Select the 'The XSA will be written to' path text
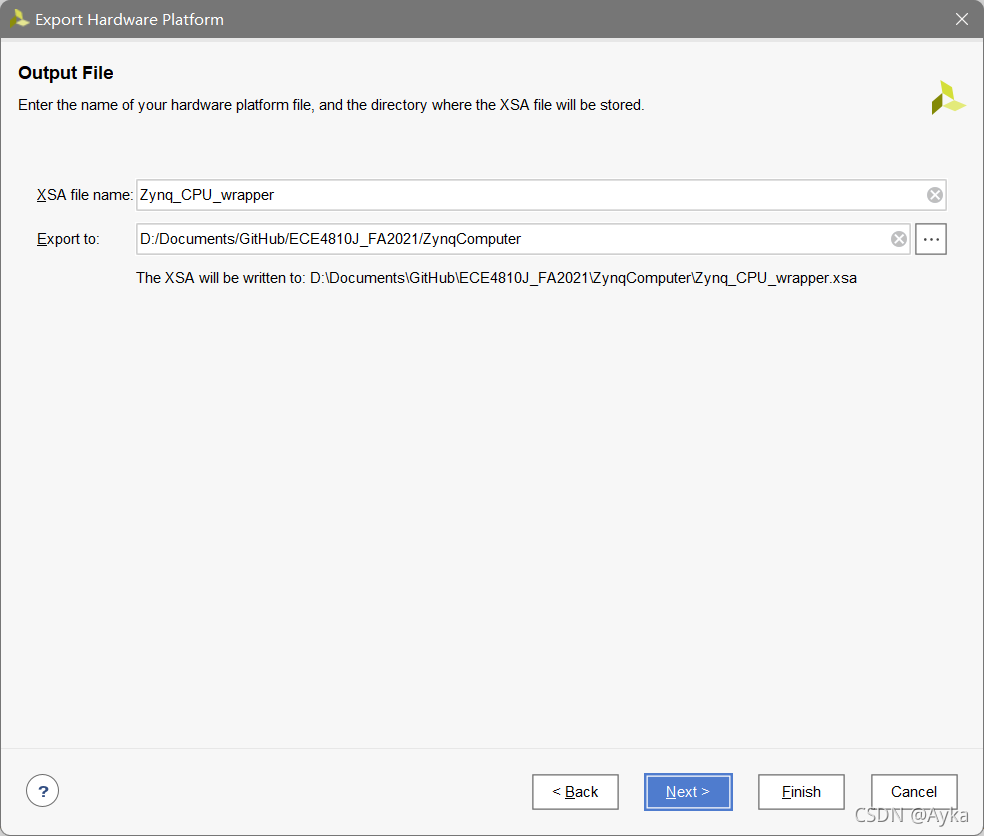The image size is (984, 836). pyautogui.click(x=496, y=278)
